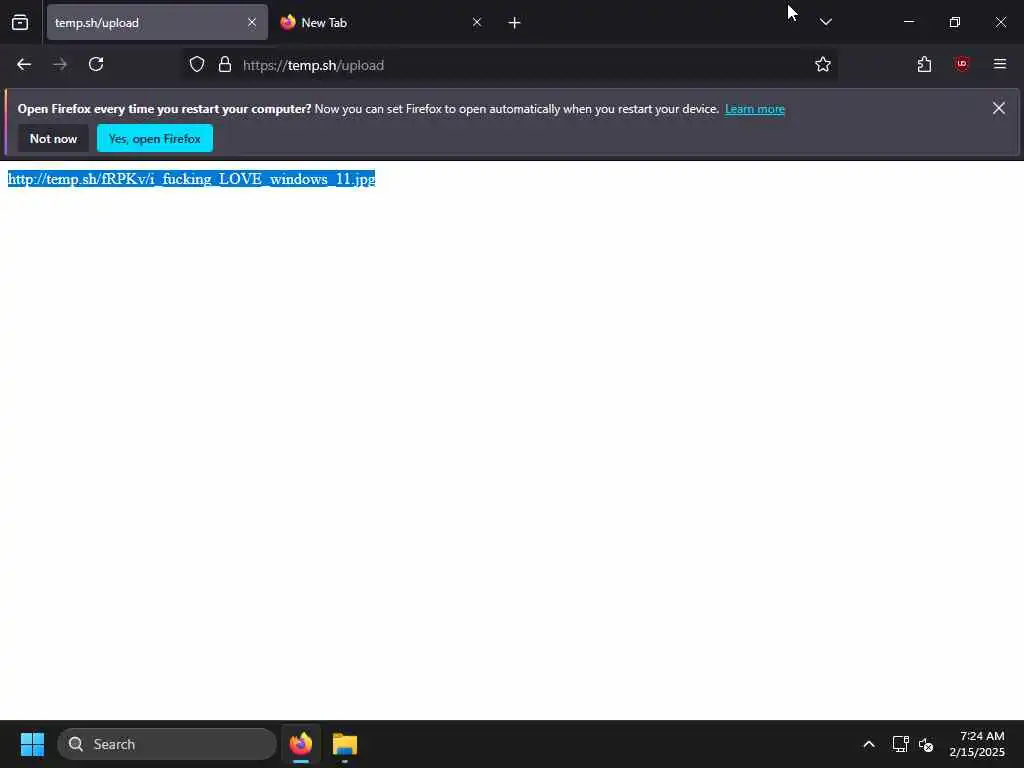Open the clock showing 7:24 AM
Viewport: 1024px width, 768px height.
pos(977,744)
